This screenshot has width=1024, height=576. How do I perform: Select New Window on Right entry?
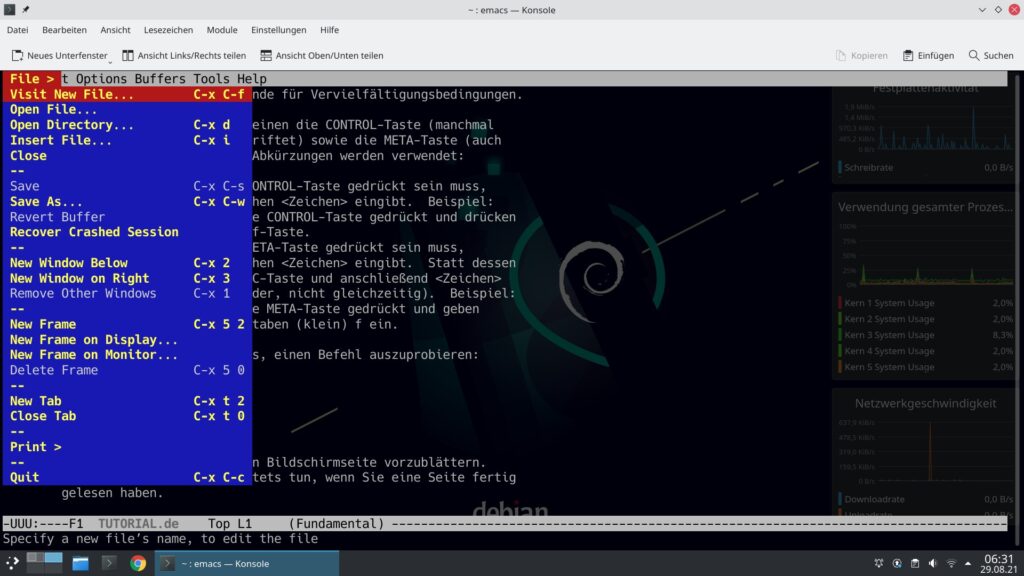[x=127, y=278]
